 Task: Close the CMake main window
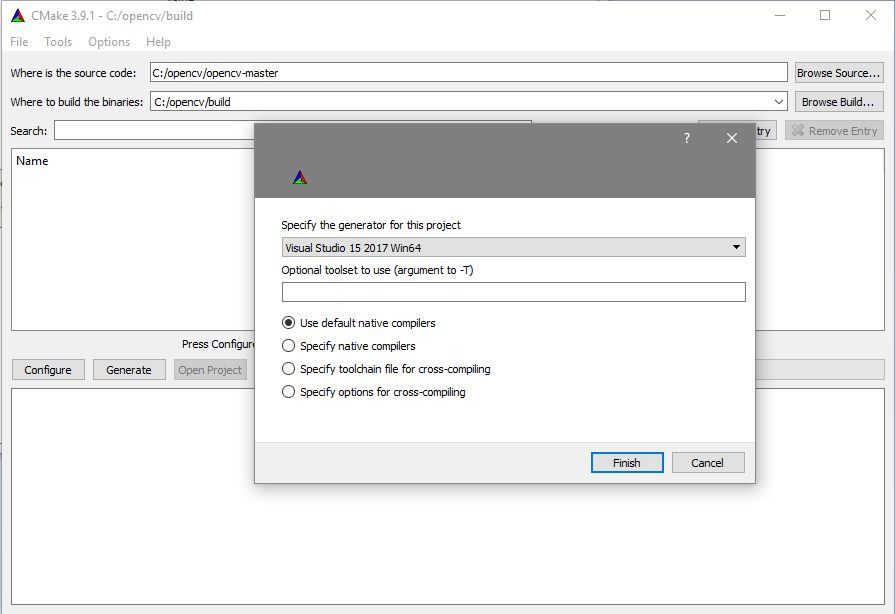point(870,15)
